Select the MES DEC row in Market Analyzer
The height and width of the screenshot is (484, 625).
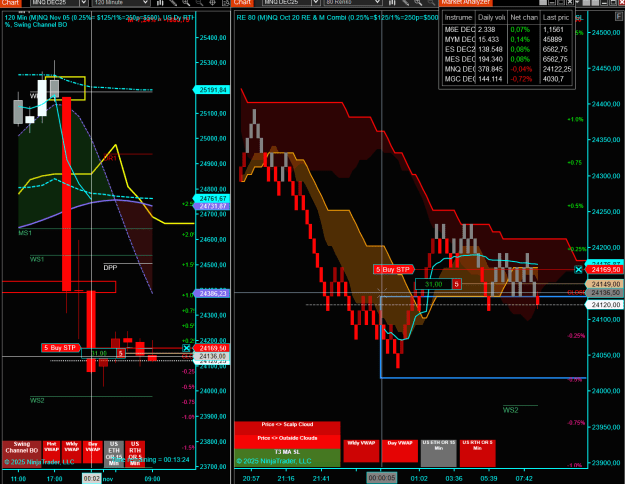coord(507,59)
